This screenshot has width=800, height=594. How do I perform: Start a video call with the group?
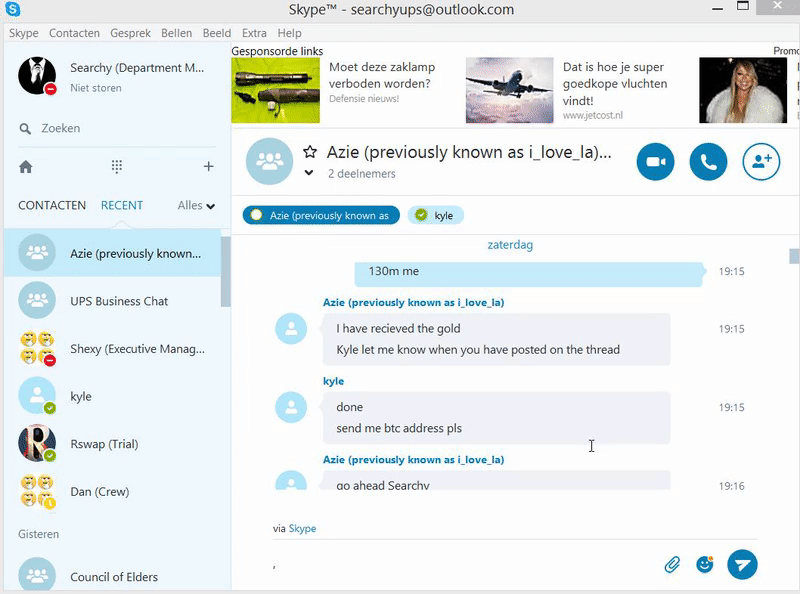click(655, 162)
